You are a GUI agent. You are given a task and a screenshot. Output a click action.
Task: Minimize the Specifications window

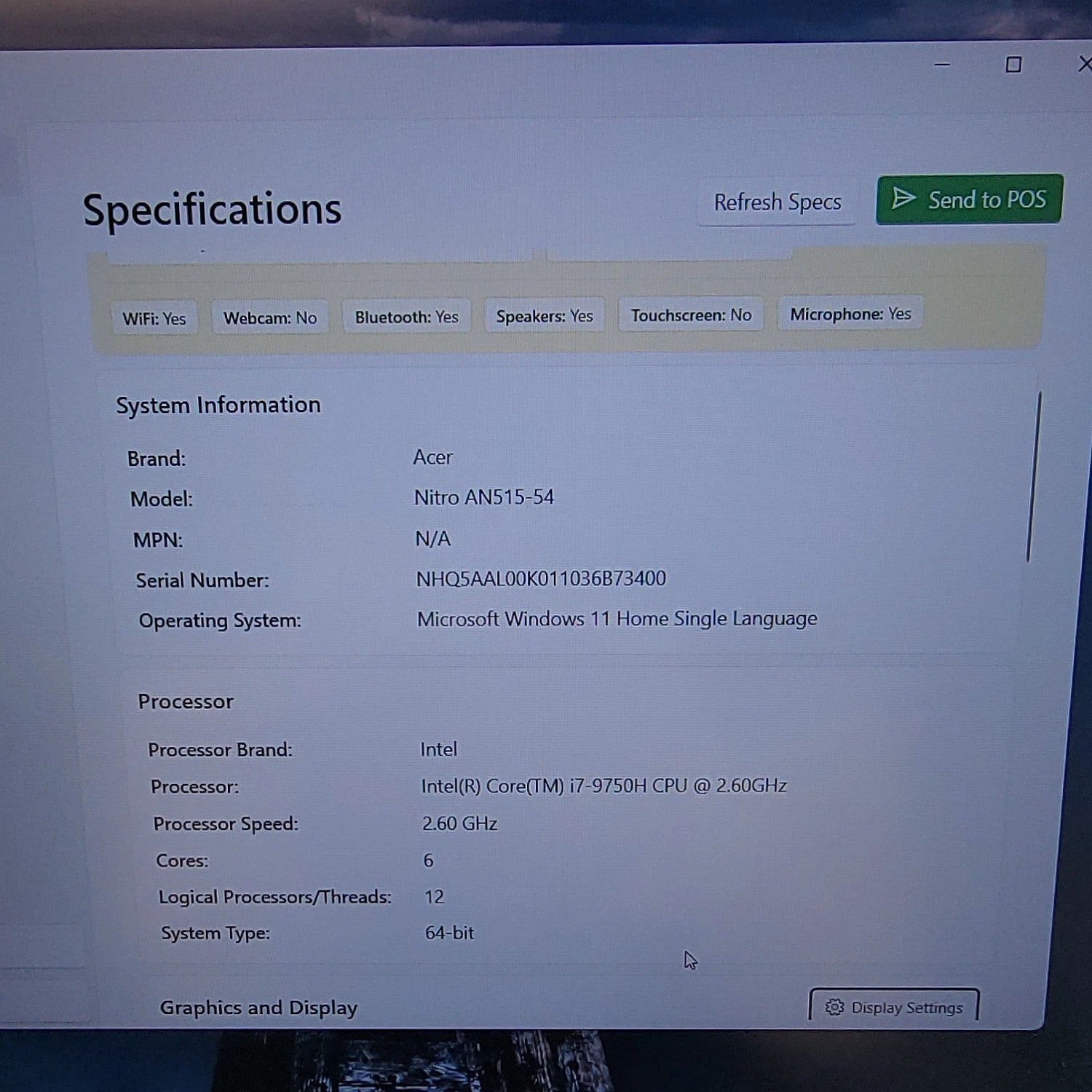(942, 65)
